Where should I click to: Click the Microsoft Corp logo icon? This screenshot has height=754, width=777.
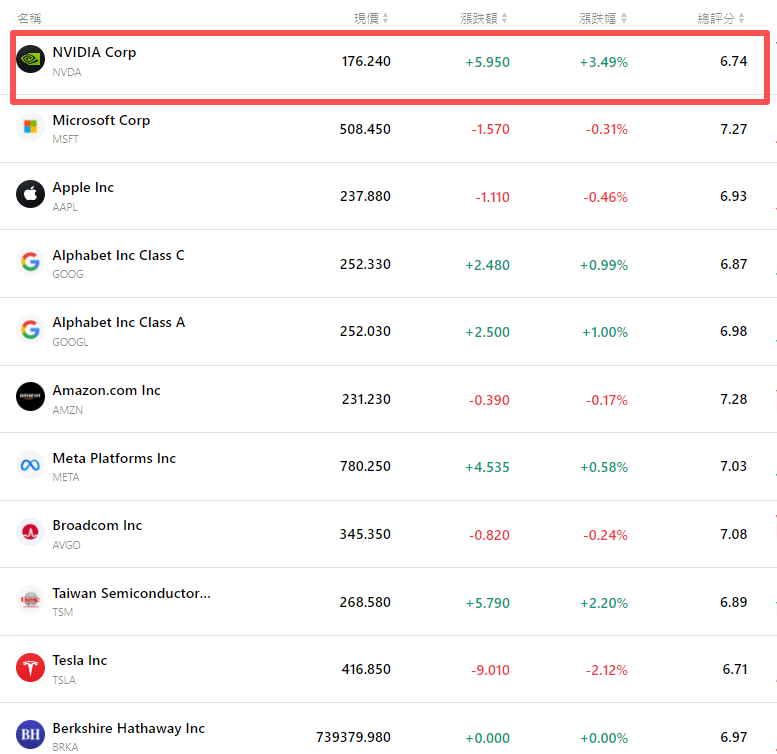(31, 127)
